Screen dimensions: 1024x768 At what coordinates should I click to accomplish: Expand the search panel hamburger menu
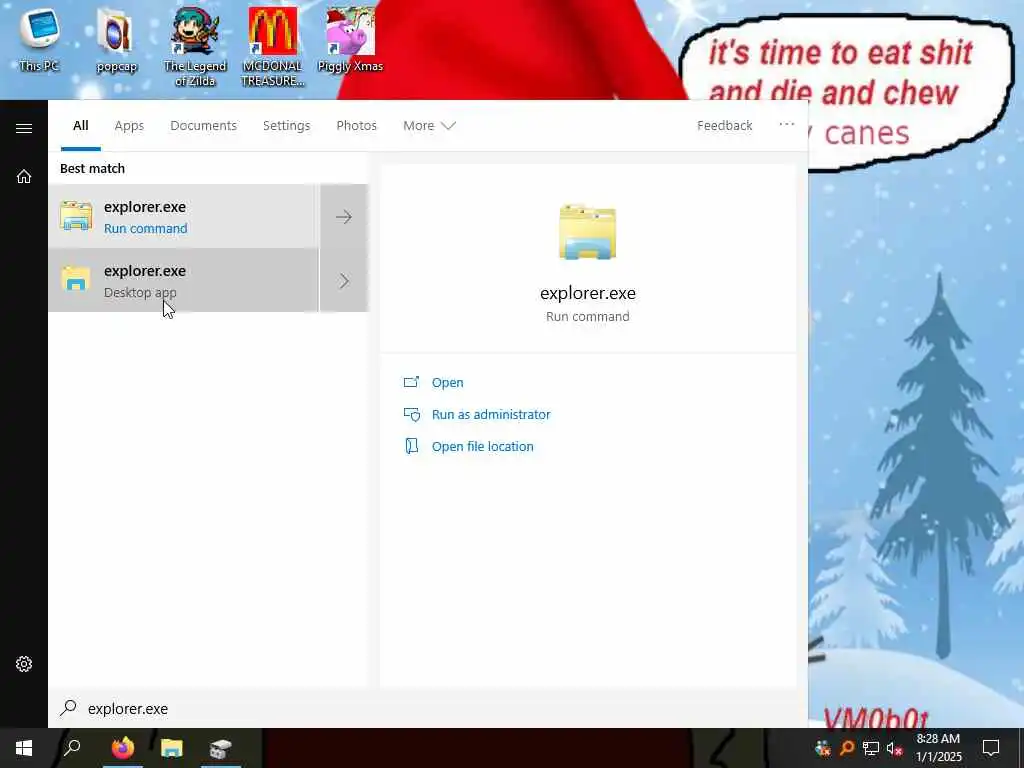pyautogui.click(x=24, y=128)
